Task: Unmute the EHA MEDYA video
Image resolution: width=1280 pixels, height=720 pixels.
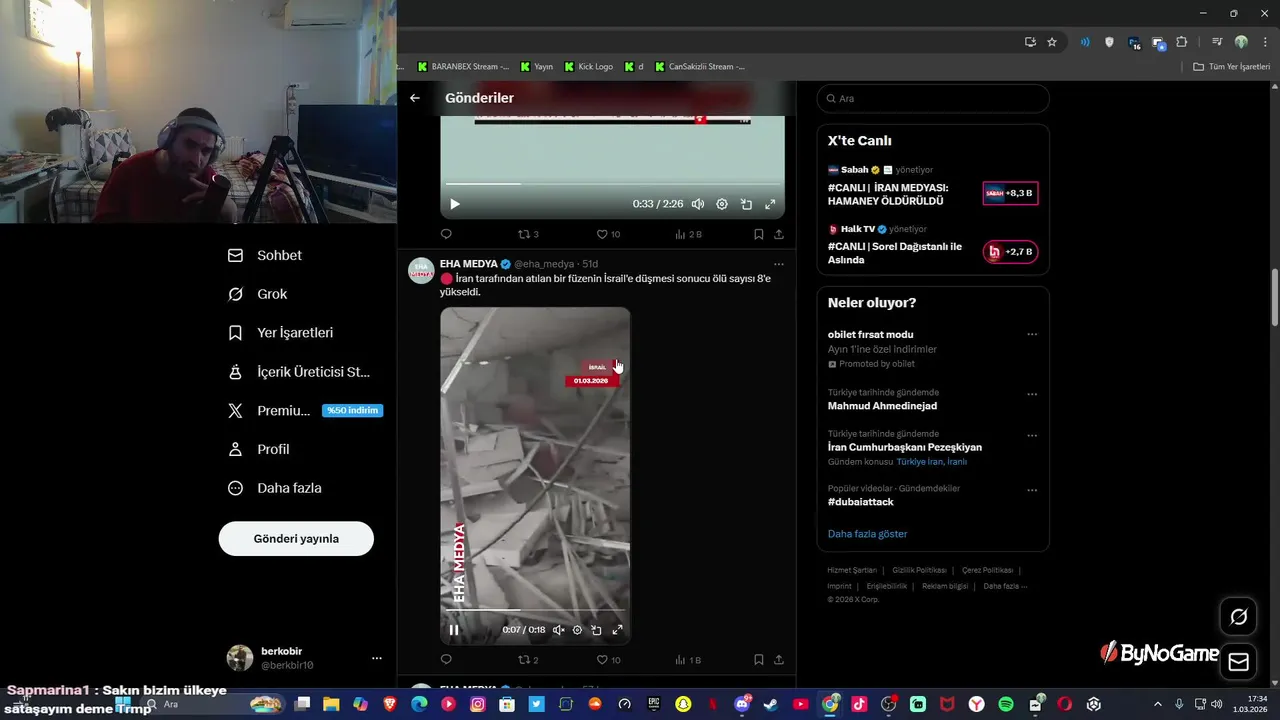Action: (x=559, y=630)
